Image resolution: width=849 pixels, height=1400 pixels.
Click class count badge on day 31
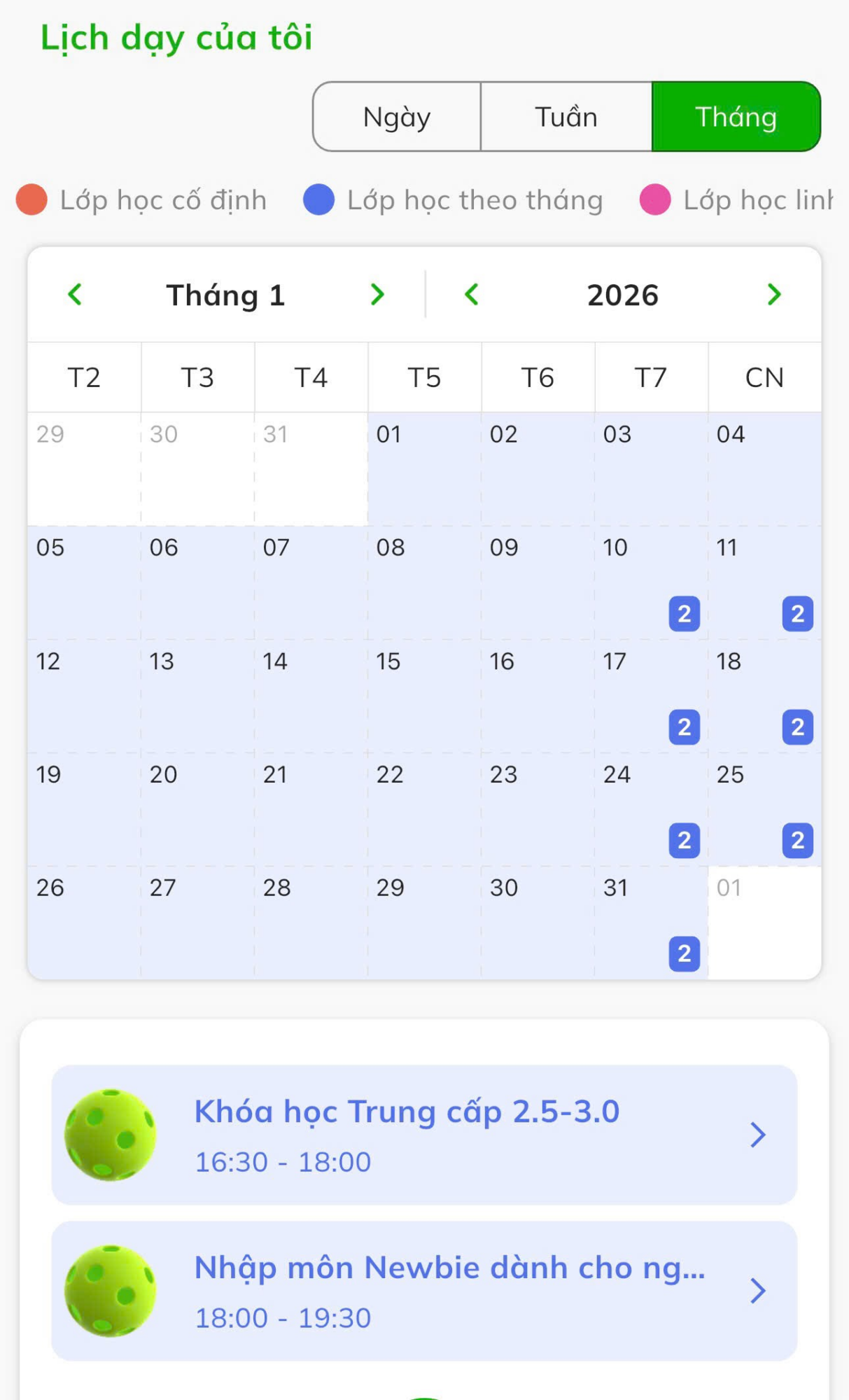[x=684, y=953]
